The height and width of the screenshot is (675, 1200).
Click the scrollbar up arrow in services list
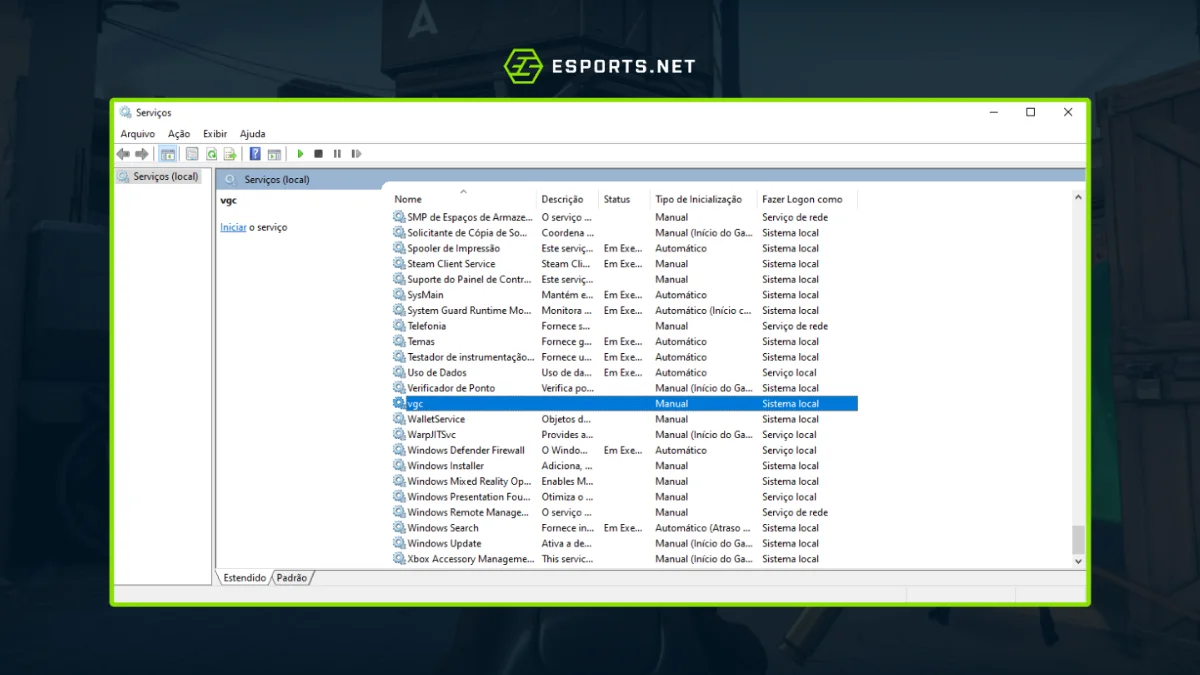[1078, 198]
